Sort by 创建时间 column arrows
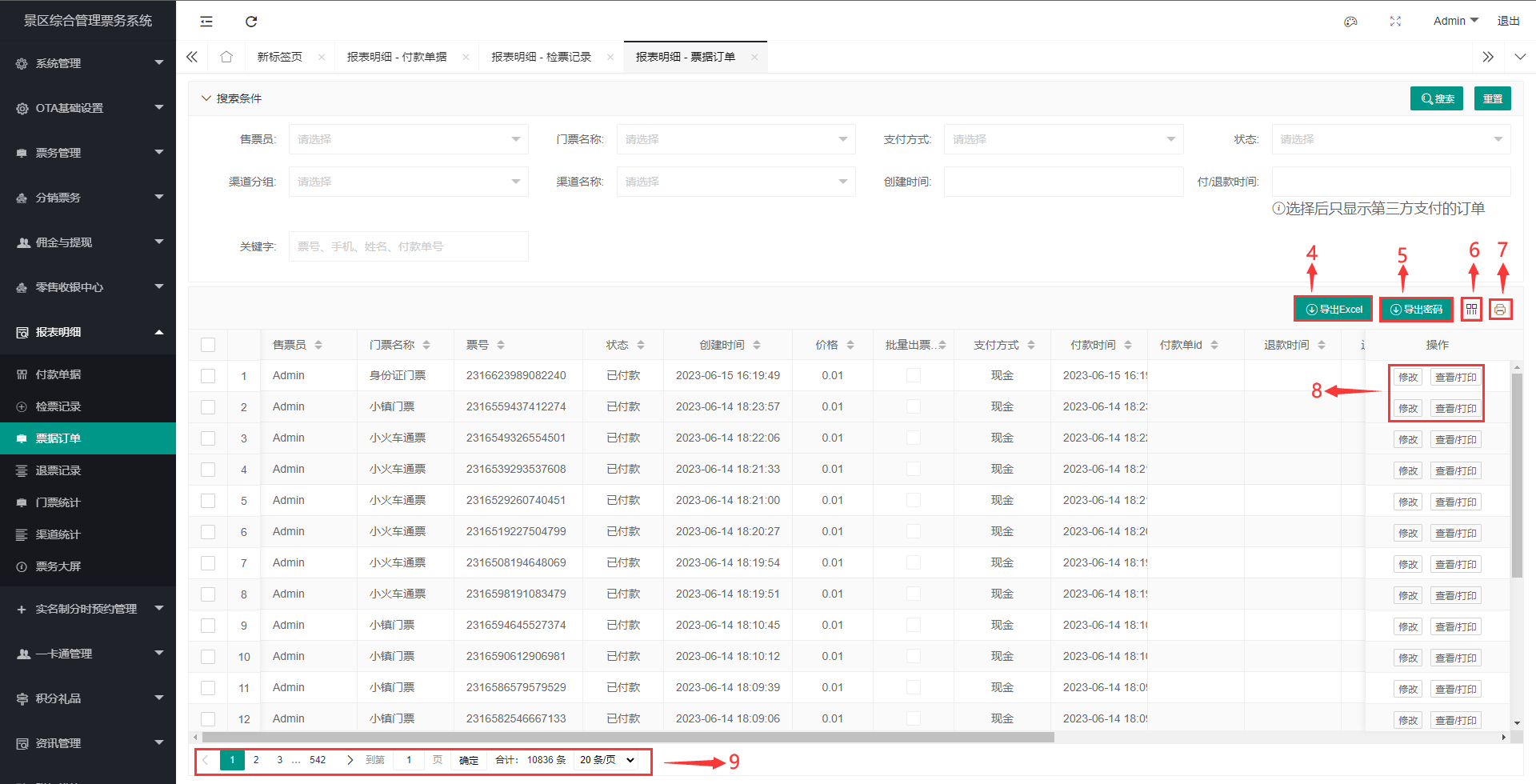1536x784 pixels. point(757,345)
